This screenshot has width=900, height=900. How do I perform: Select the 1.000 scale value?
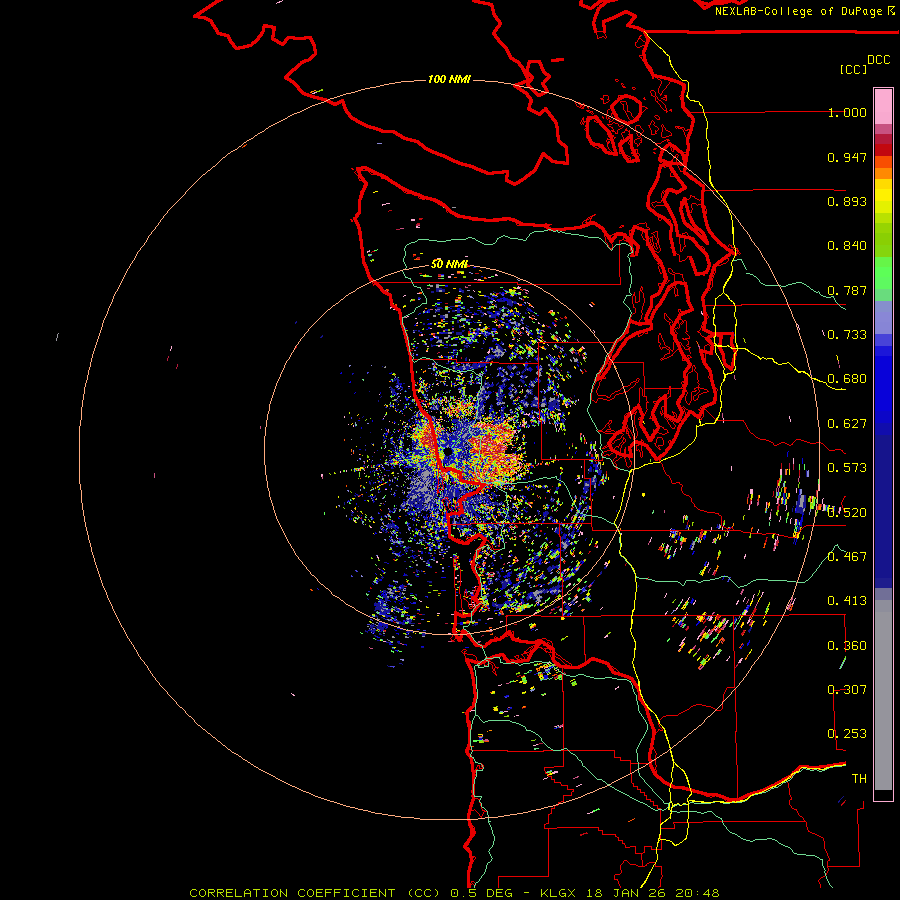point(847,112)
